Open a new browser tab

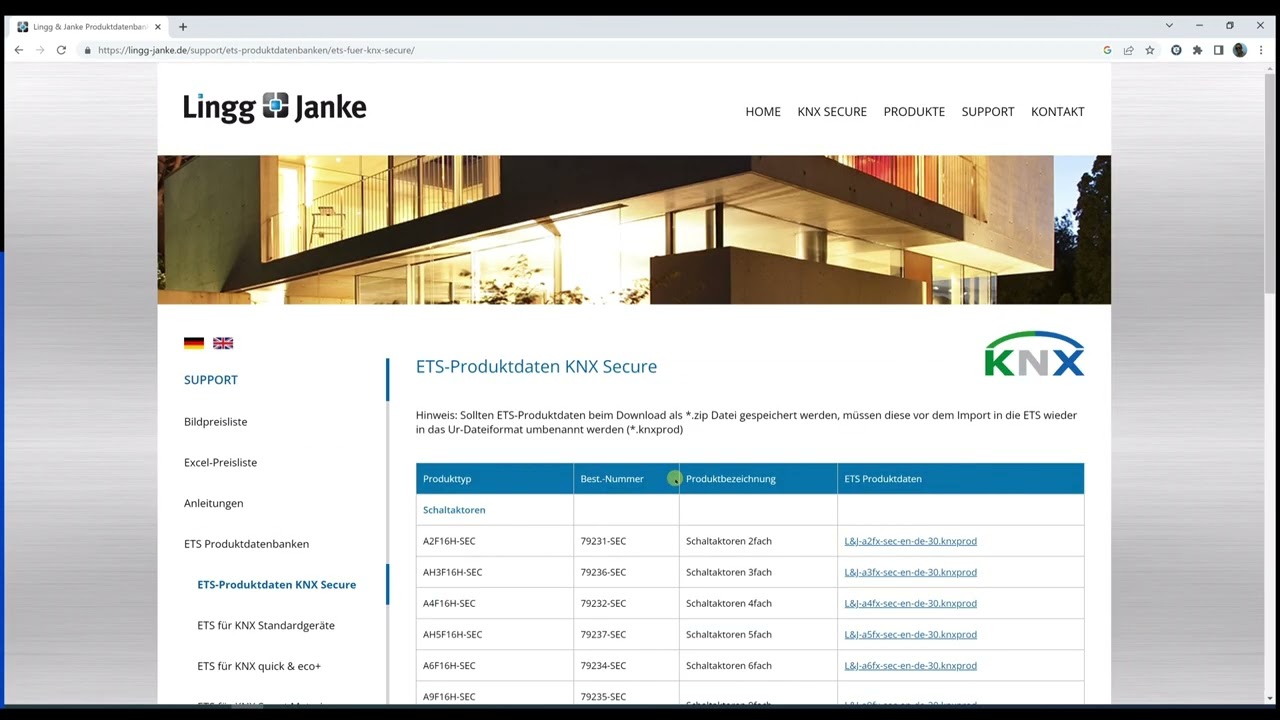coord(183,27)
